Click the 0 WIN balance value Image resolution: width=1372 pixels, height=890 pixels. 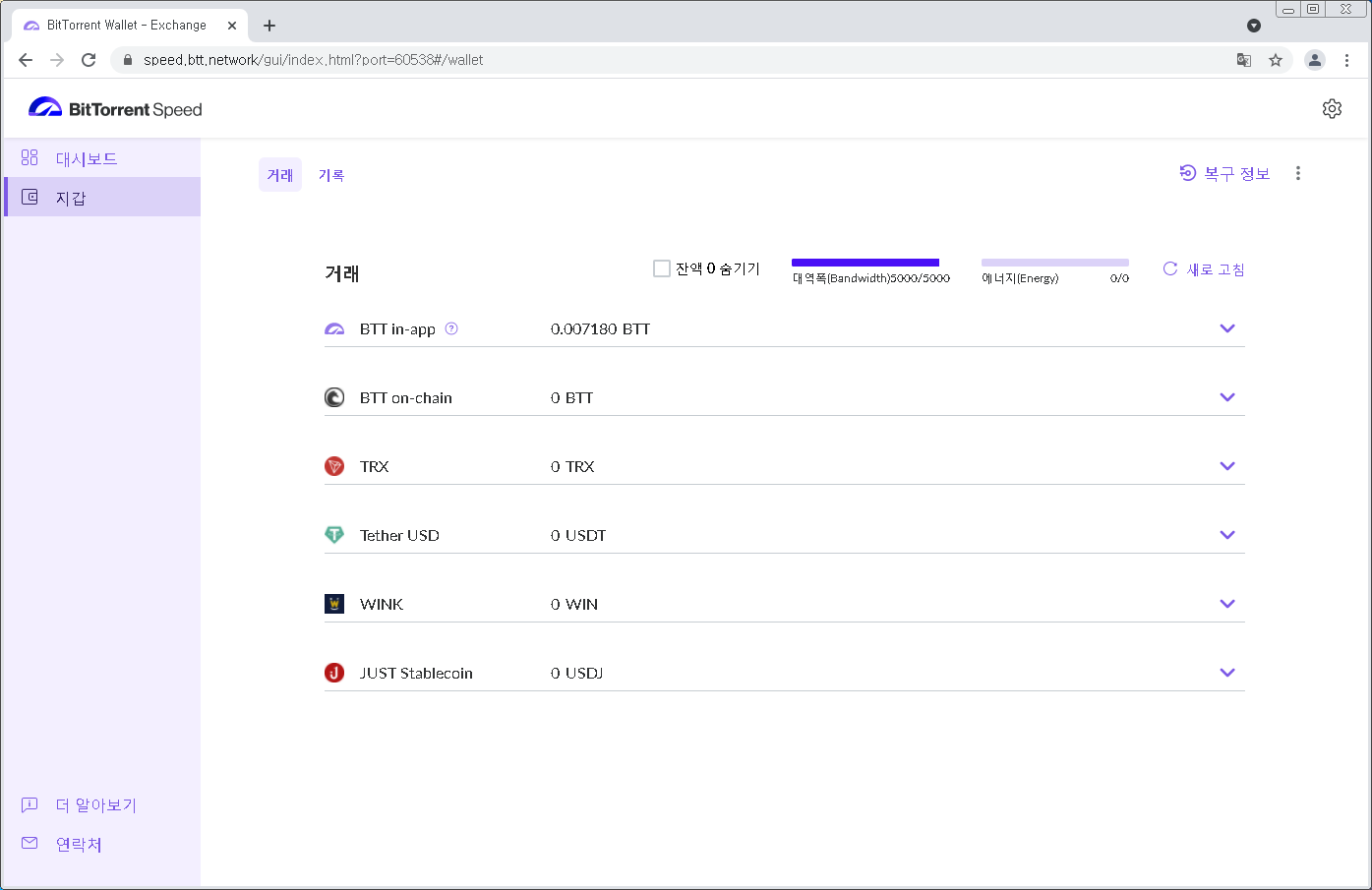(x=574, y=604)
